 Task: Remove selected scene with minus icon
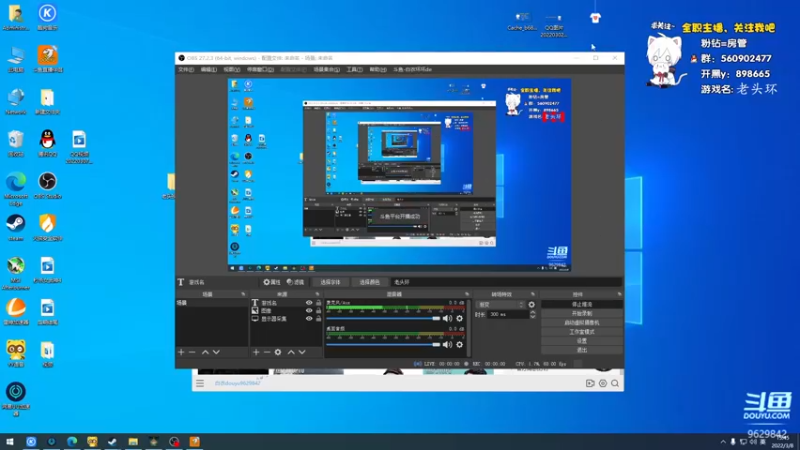[x=192, y=352]
